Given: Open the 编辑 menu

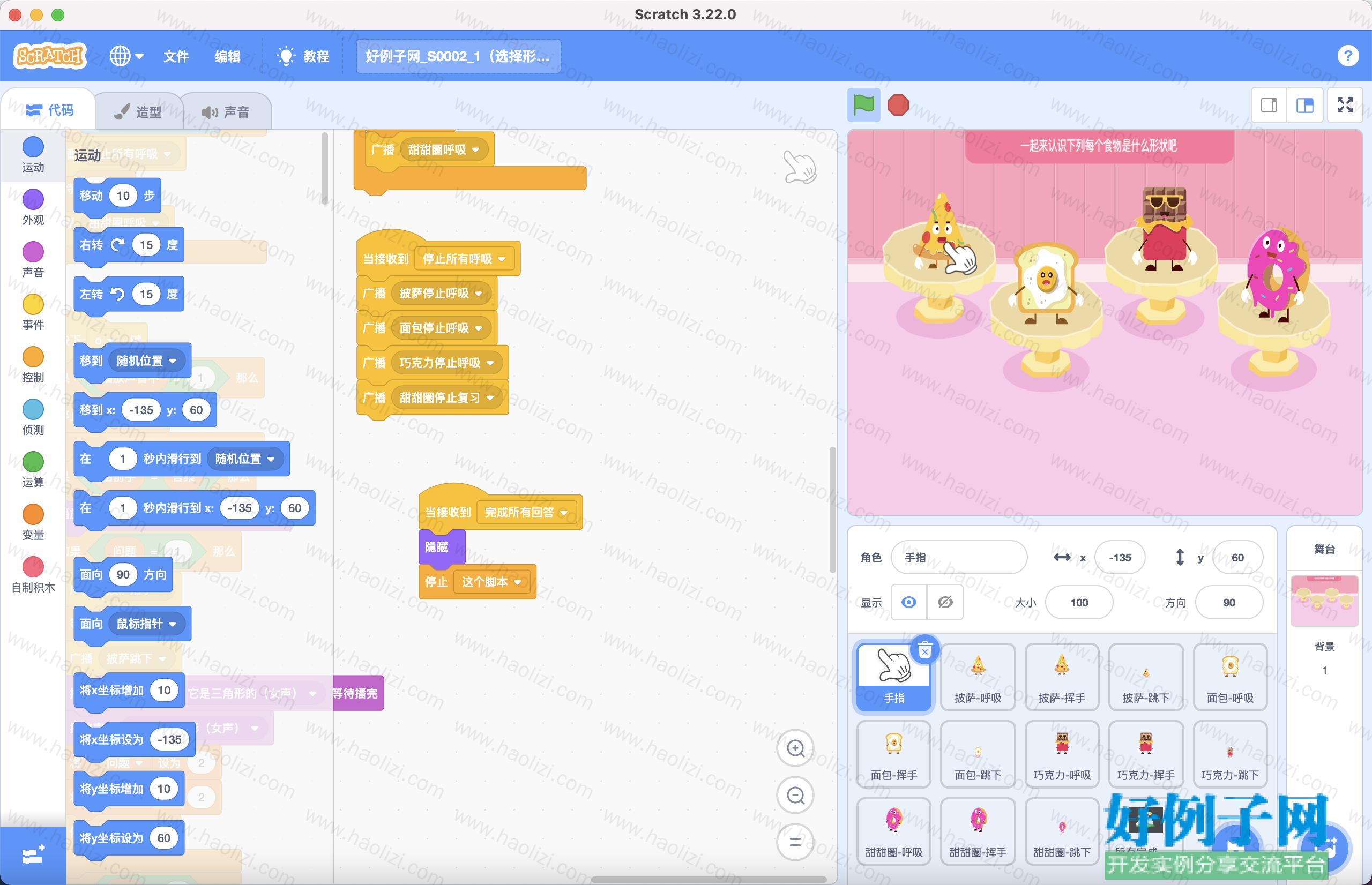Looking at the screenshot, I should (x=228, y=56).
